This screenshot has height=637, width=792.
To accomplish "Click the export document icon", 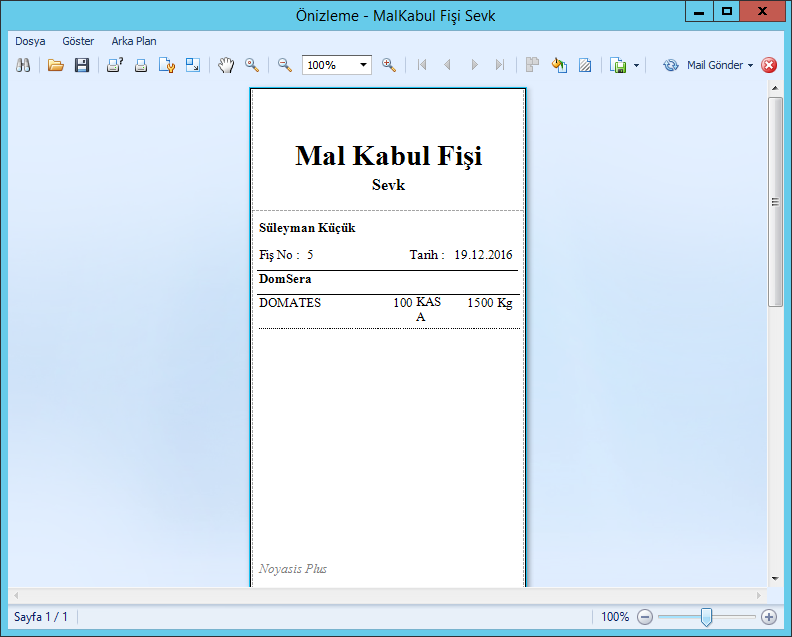I will [x=618, y=65].
